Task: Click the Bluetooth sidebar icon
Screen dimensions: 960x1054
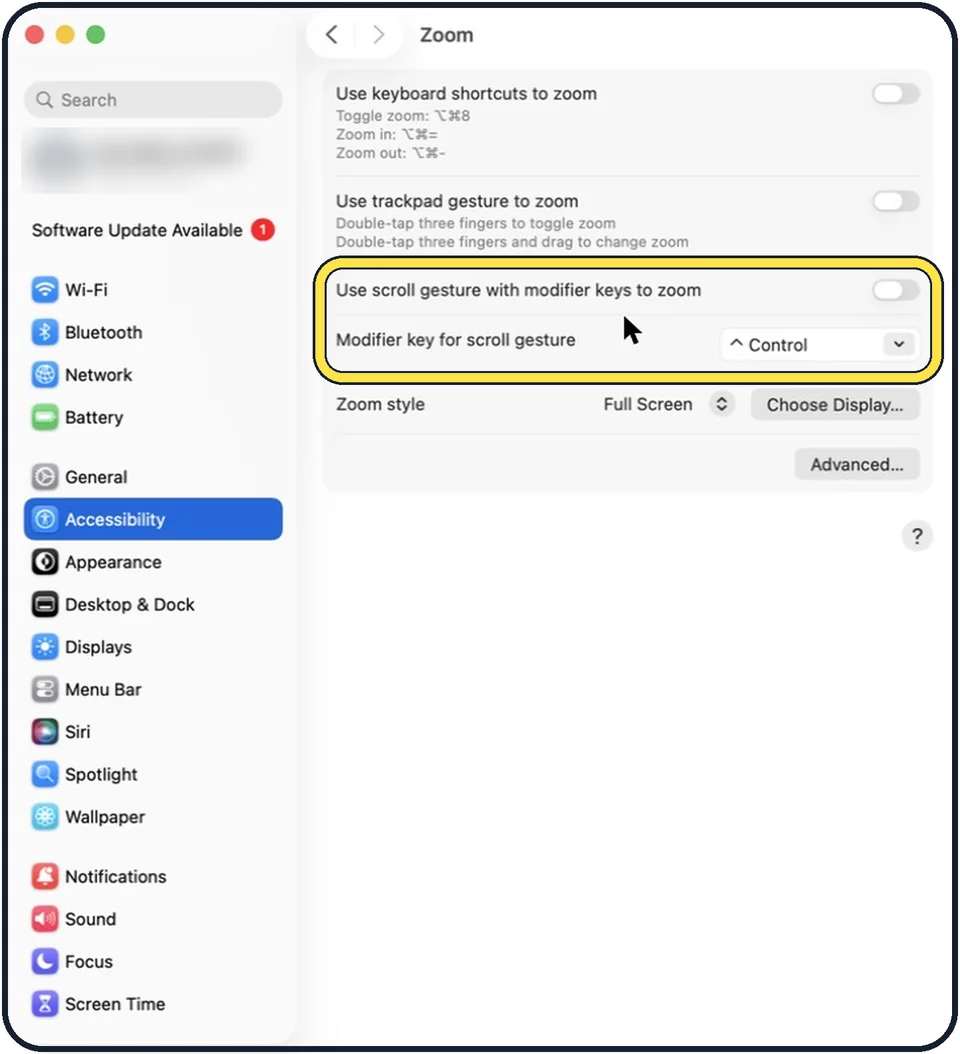Action: click(45, 332)
